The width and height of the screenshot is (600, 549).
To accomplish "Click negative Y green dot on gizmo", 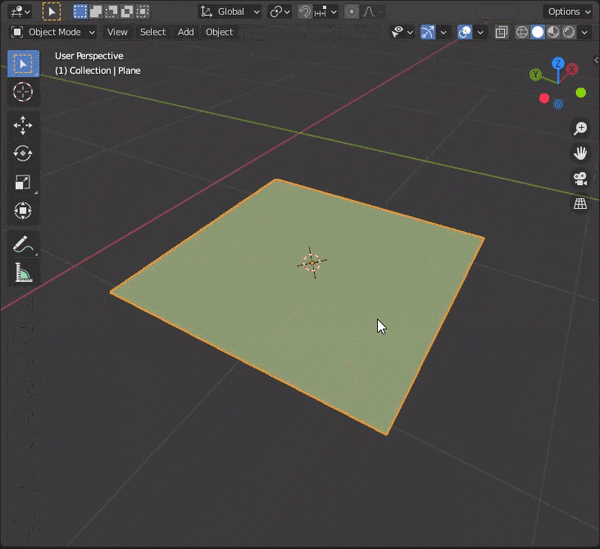I will pos(581,93).
